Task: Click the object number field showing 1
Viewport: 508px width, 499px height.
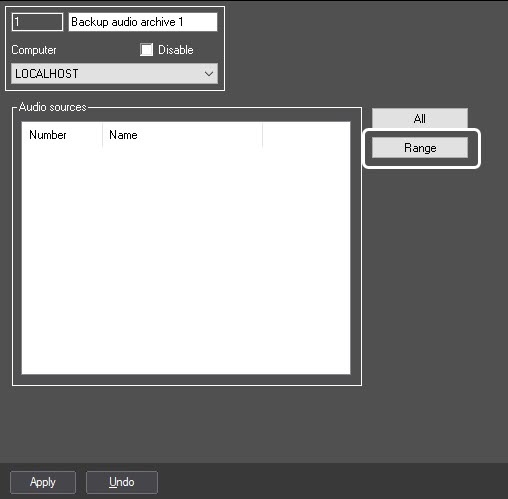Action: (37, 22)
